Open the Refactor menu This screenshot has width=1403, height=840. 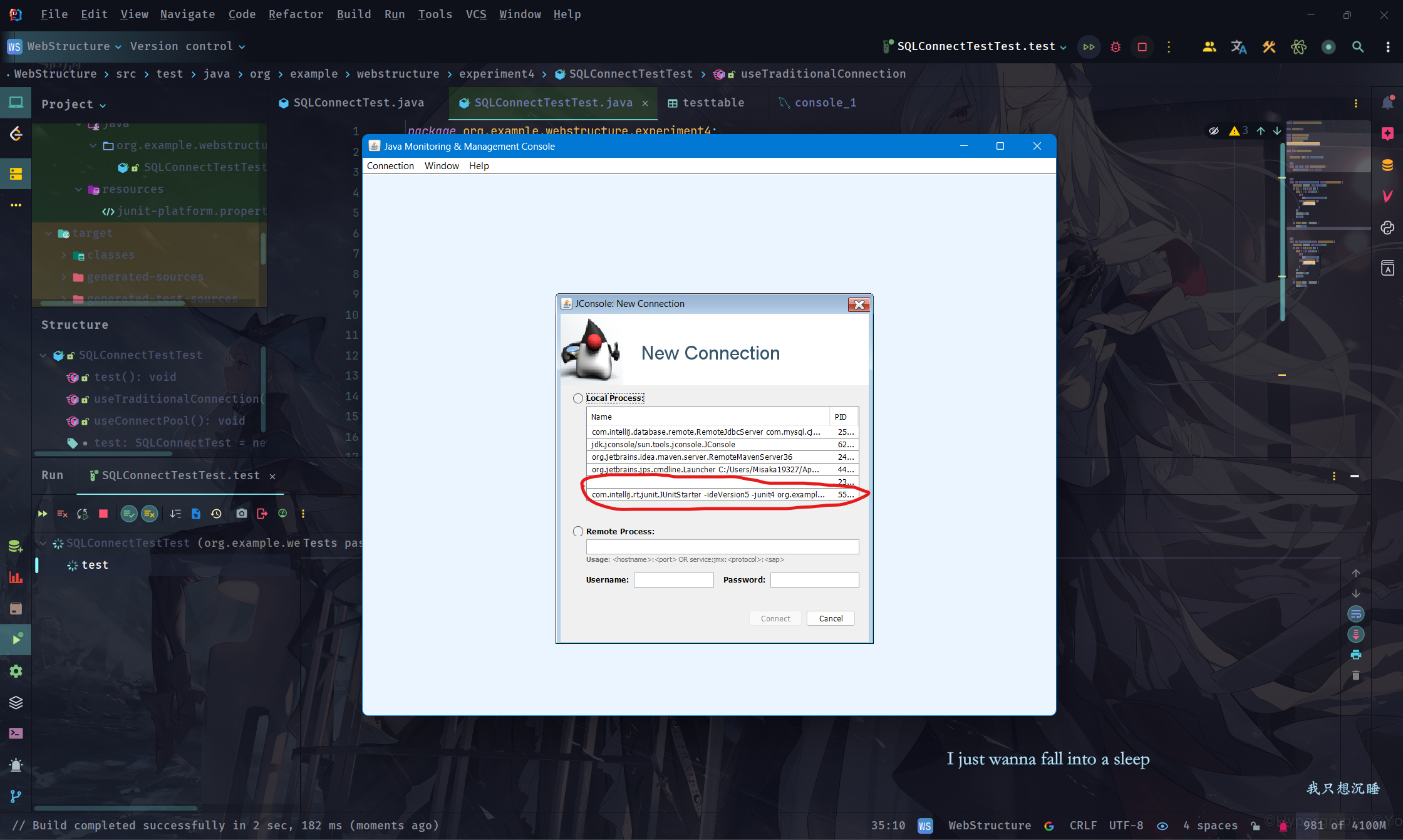click(296, 14)
